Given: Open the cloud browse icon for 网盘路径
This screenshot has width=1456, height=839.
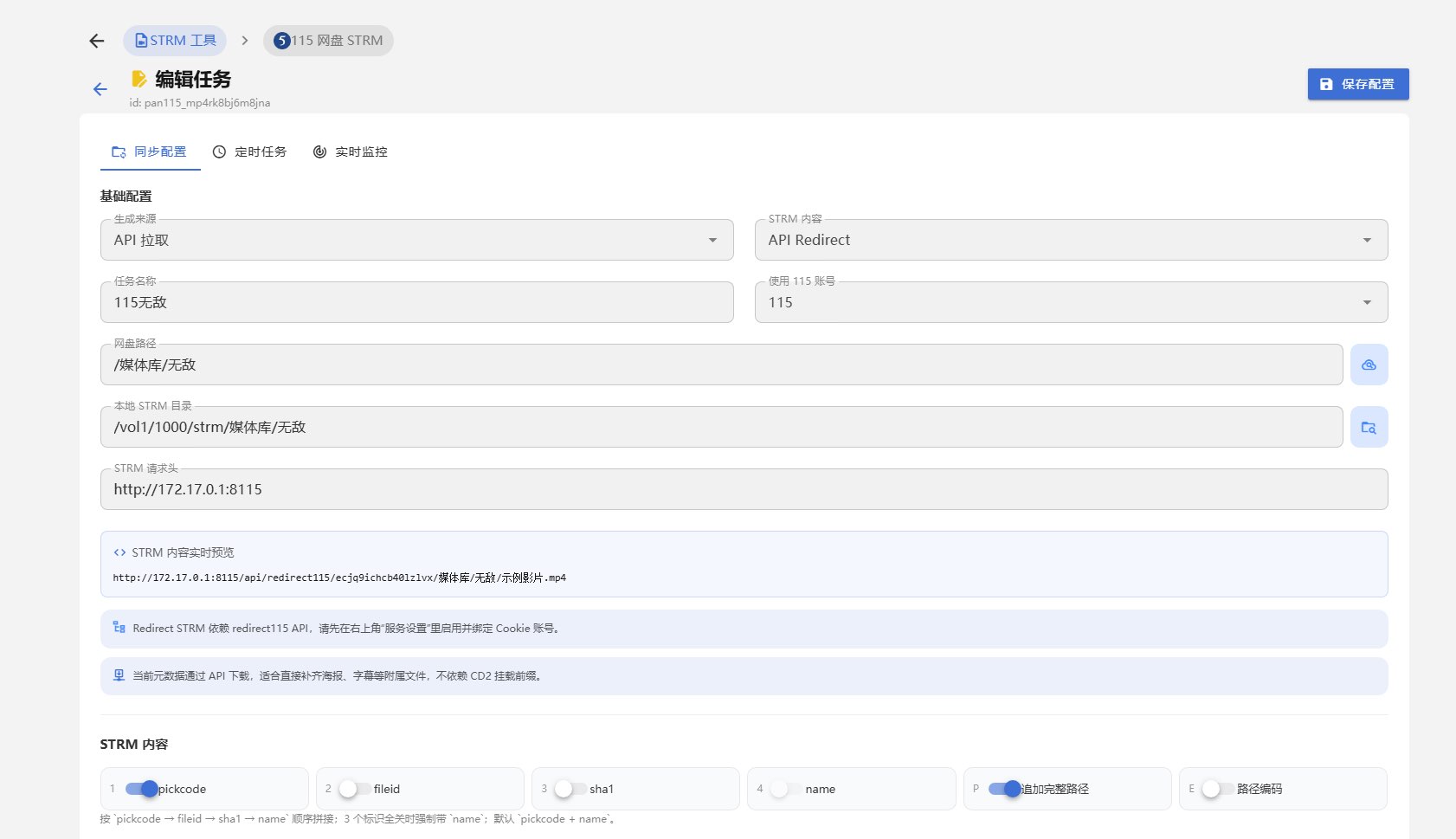Looking at the screenshot, I should point(1369,365).
